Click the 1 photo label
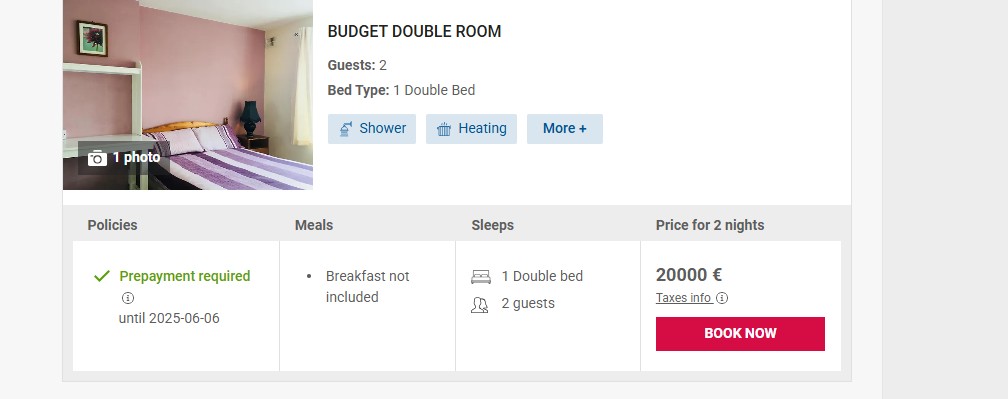Viewport: 1008px width, 399px height. 137,157
